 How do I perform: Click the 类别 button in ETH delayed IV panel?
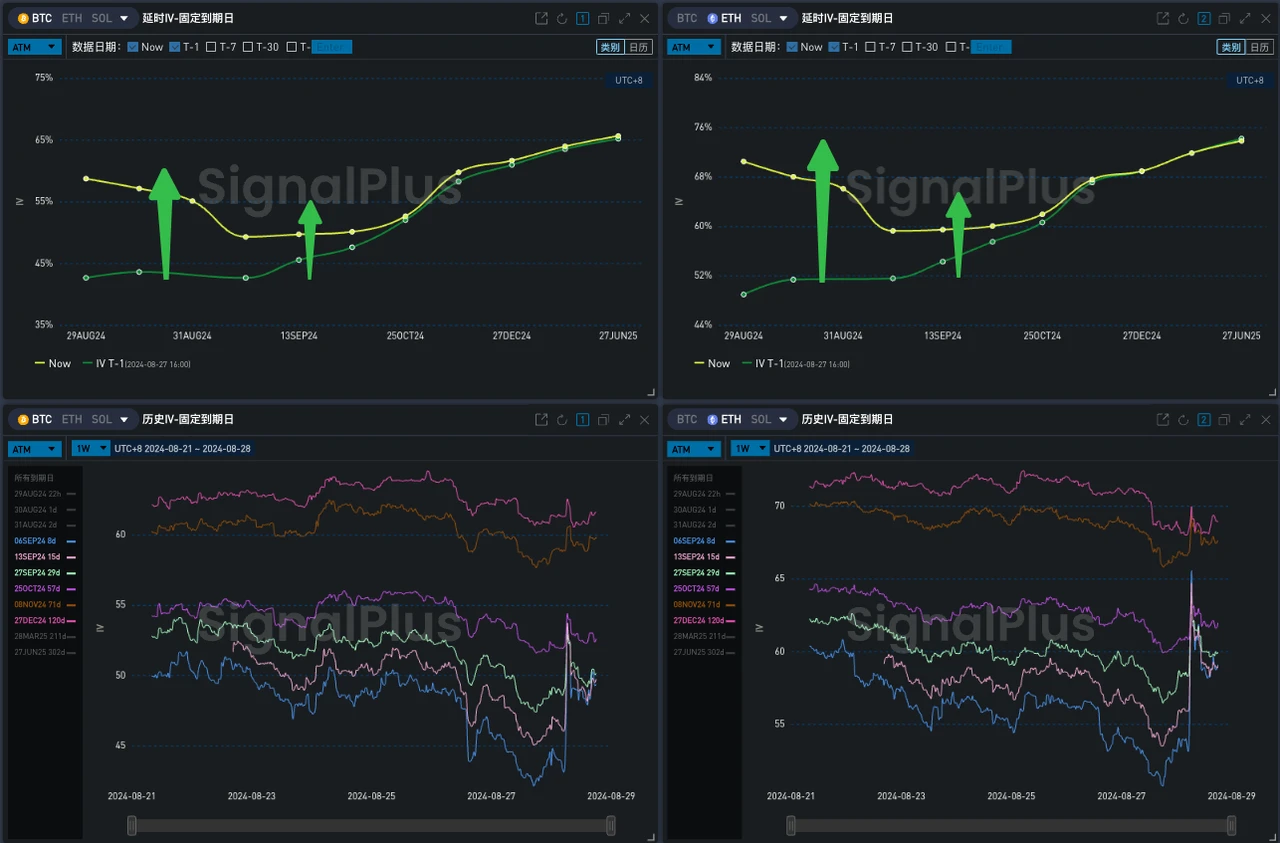pyautogui.click(x=1230, y=47)
